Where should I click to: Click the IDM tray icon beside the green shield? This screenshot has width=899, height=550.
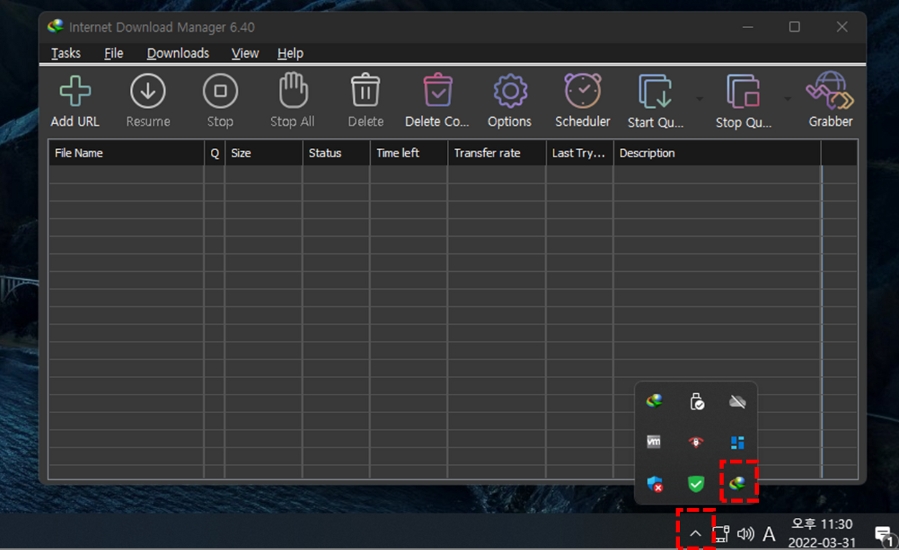tap(737, 483)
